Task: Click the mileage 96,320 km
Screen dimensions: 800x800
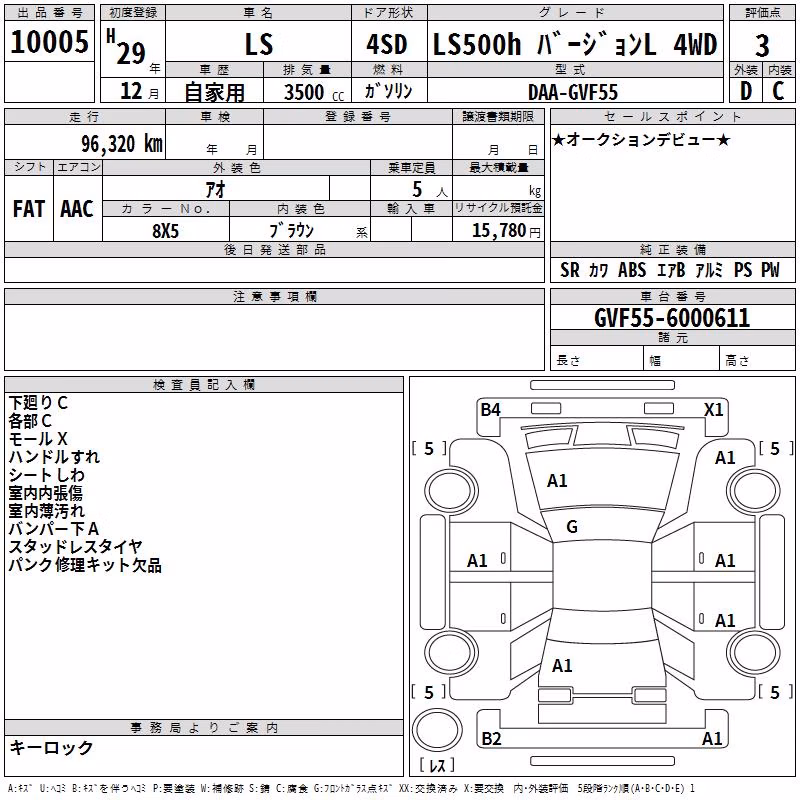Action: 122,144
